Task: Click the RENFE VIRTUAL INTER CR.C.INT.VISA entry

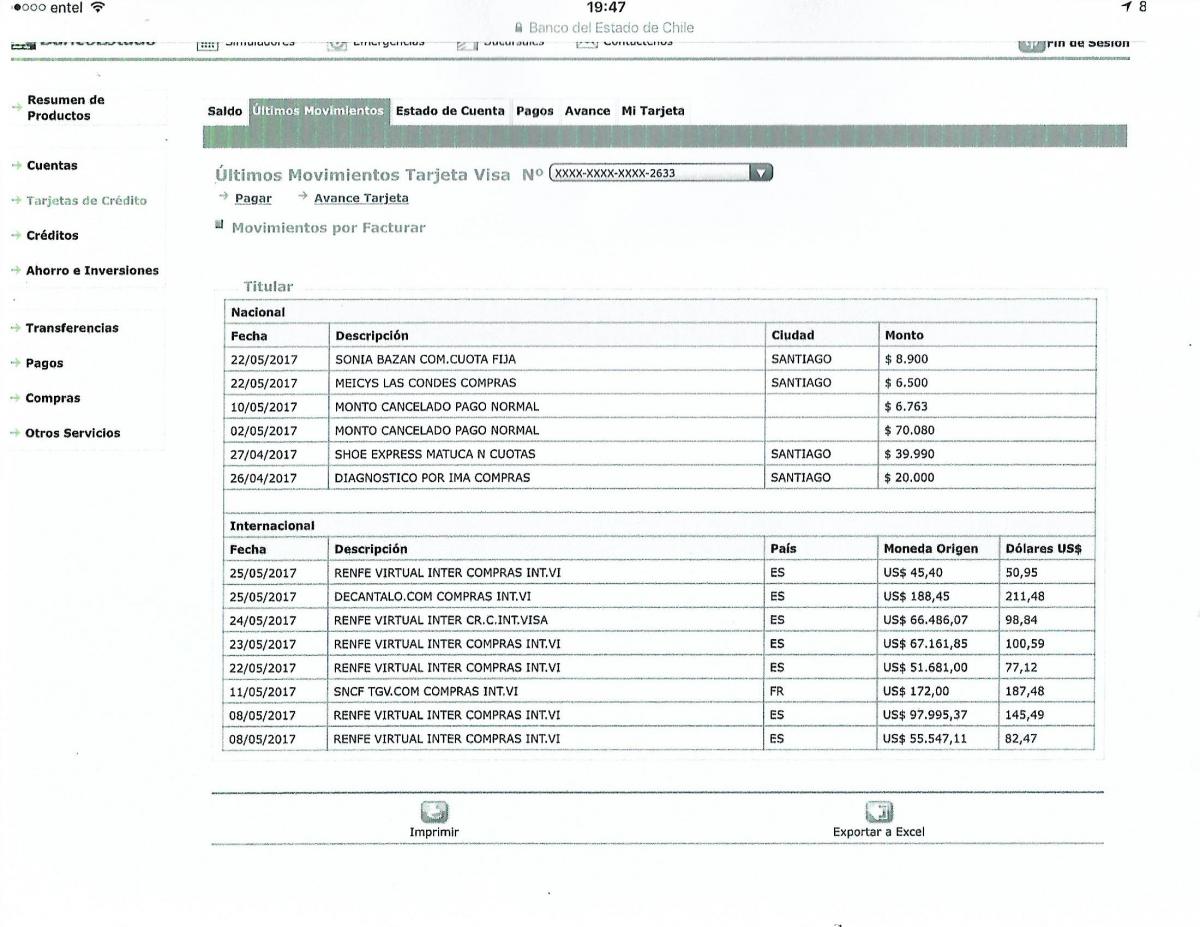Action: [x=441, y=620]
